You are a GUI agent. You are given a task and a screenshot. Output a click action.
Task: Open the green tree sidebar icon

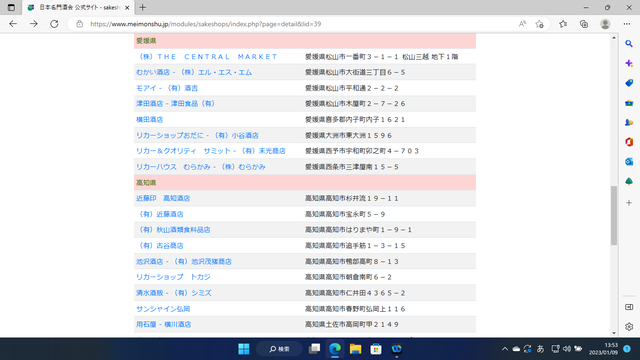(629, 181)
